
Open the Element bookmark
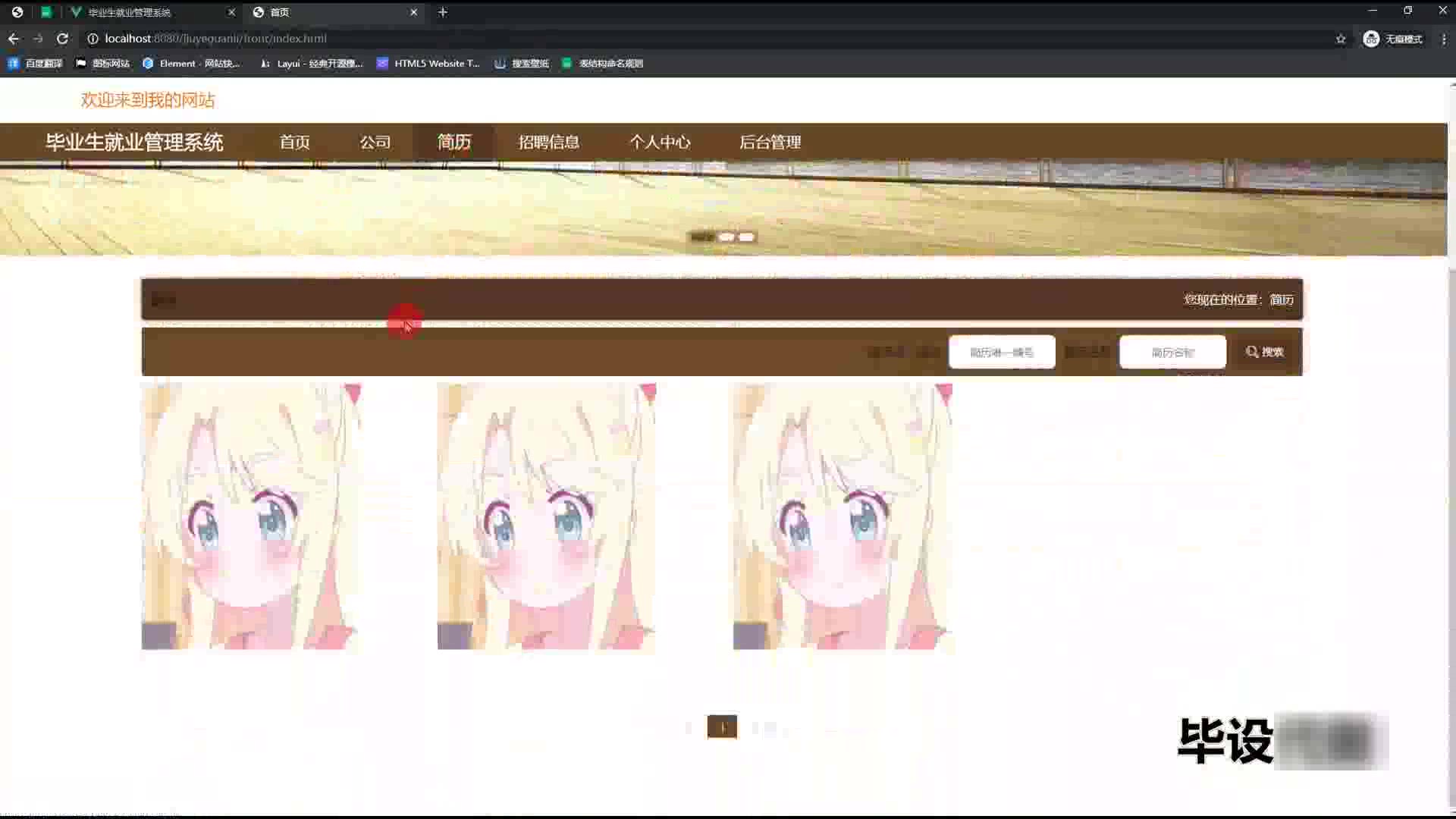coord(191,64)
